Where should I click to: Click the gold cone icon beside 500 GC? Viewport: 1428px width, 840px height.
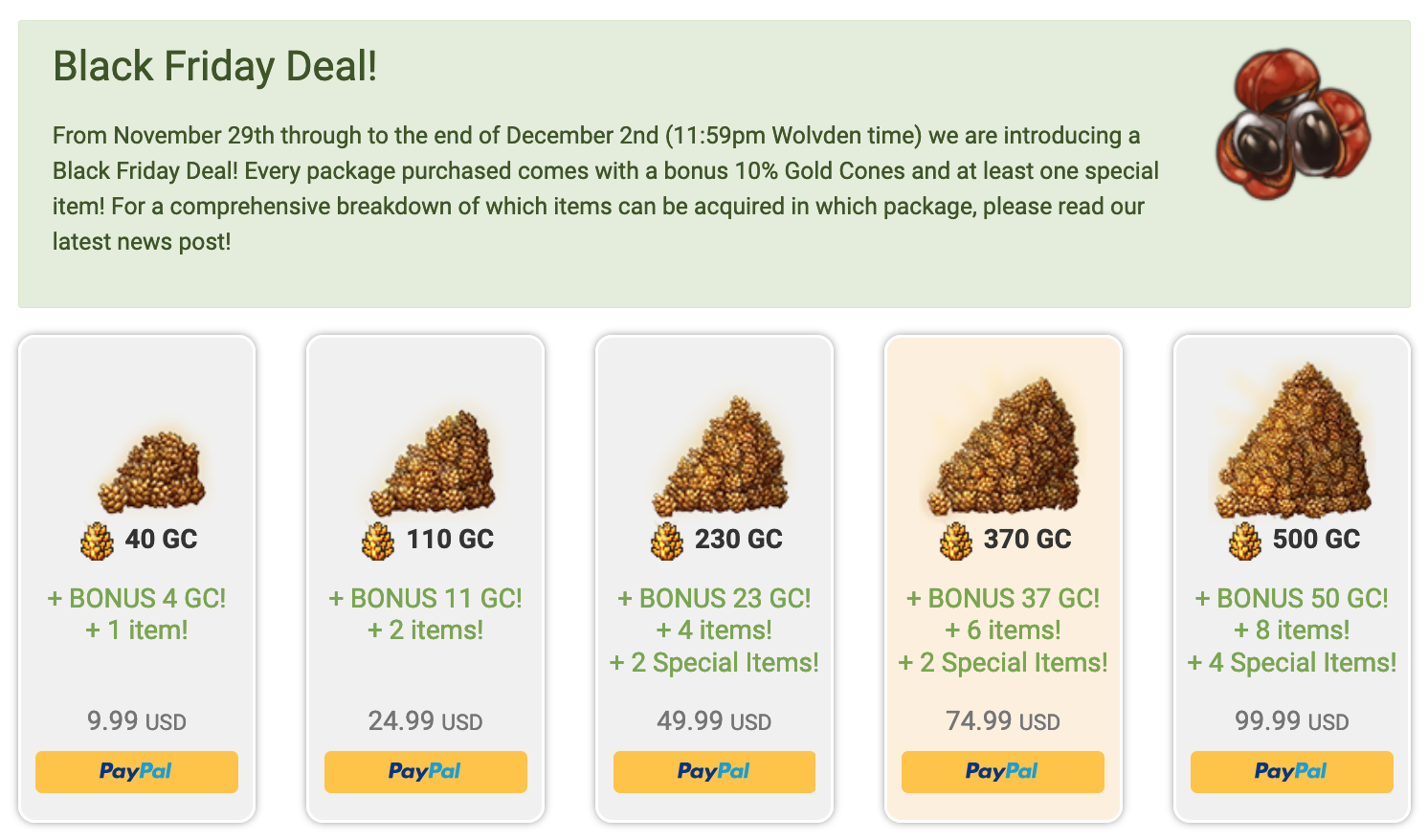pyautogui.click(x=1245, y=541)
